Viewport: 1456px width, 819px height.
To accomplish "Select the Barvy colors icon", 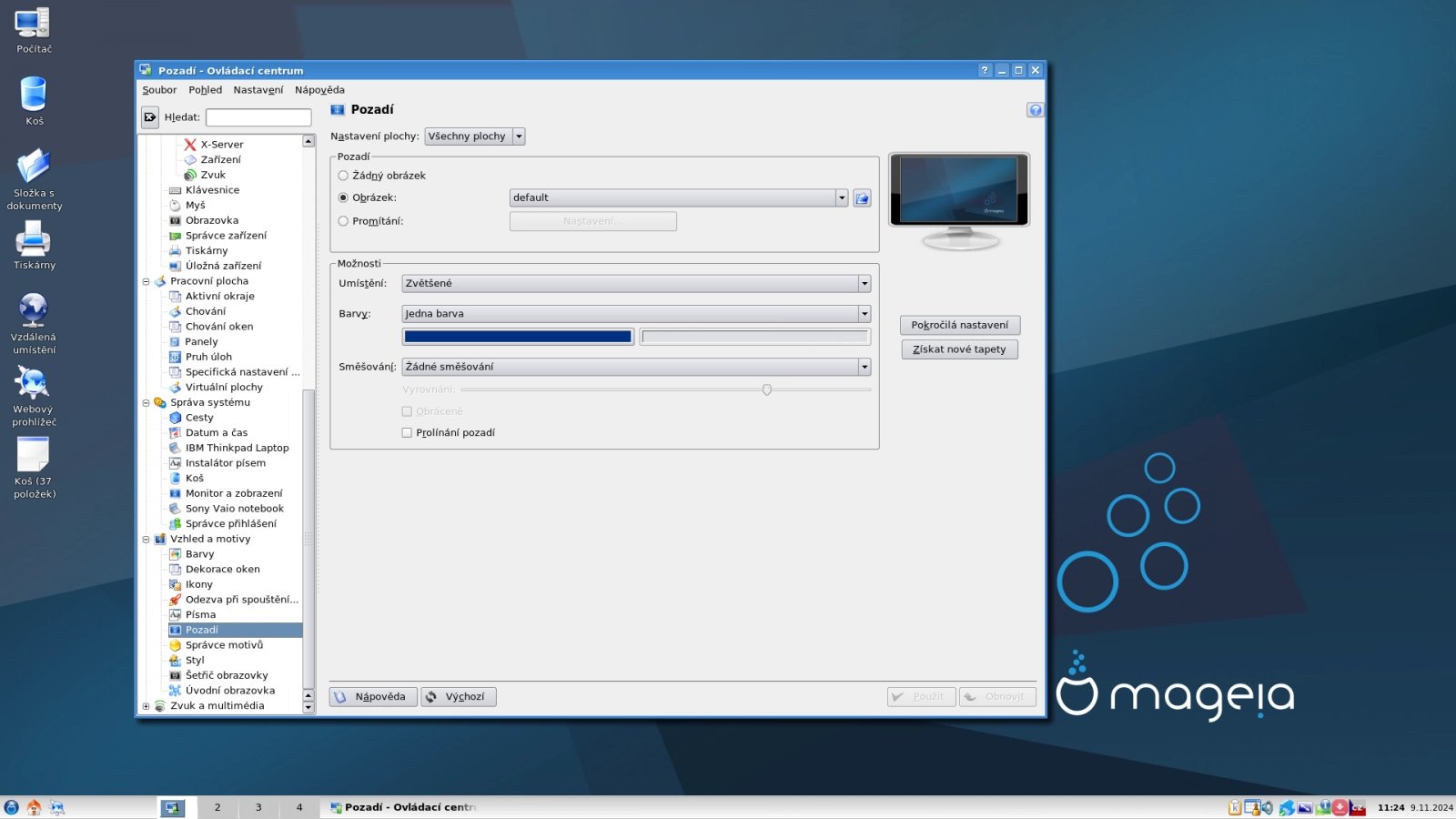I will 175,554.
